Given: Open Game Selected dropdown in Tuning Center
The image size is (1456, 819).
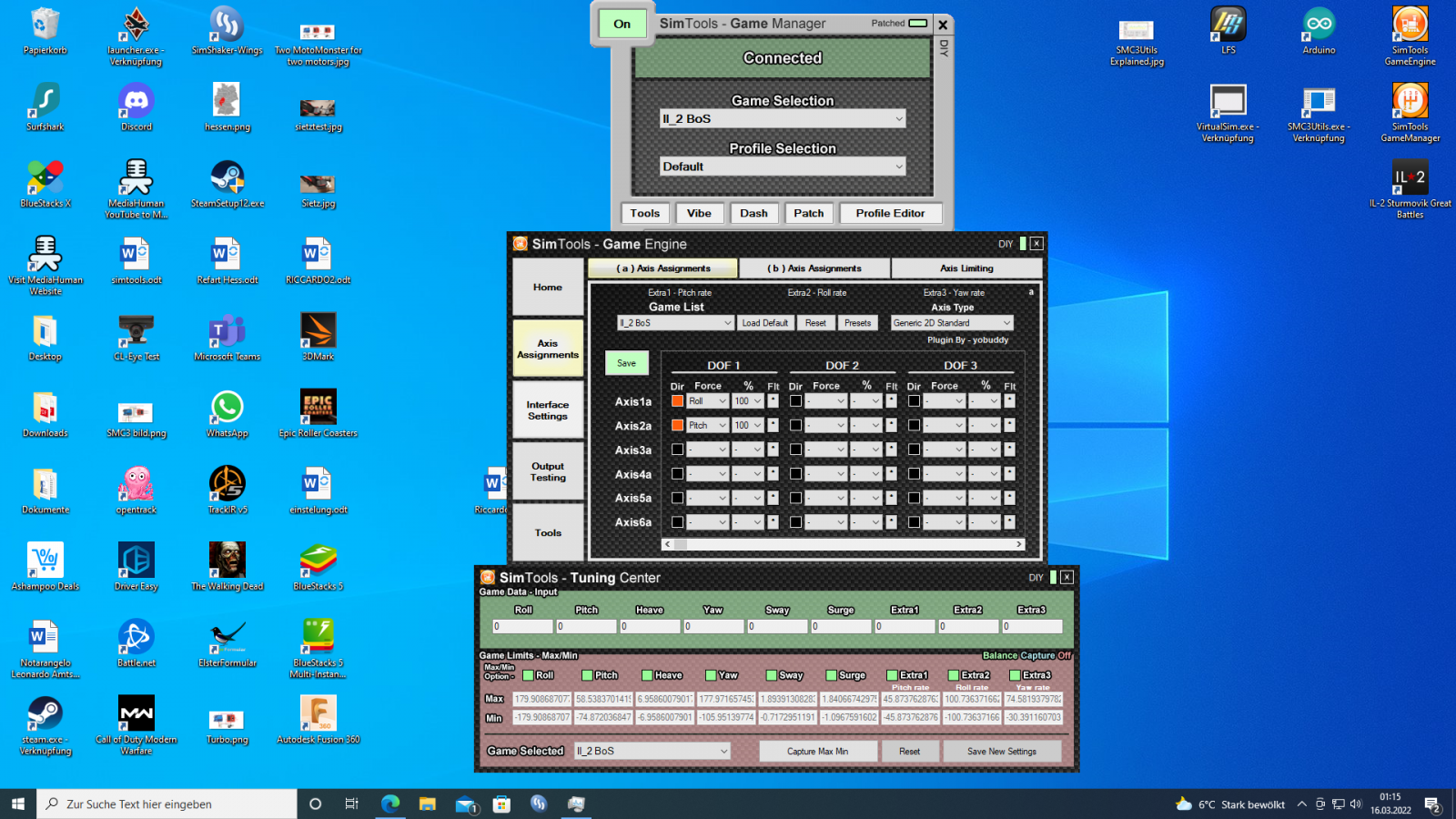Looking at the screenshot, I should 652,751.
